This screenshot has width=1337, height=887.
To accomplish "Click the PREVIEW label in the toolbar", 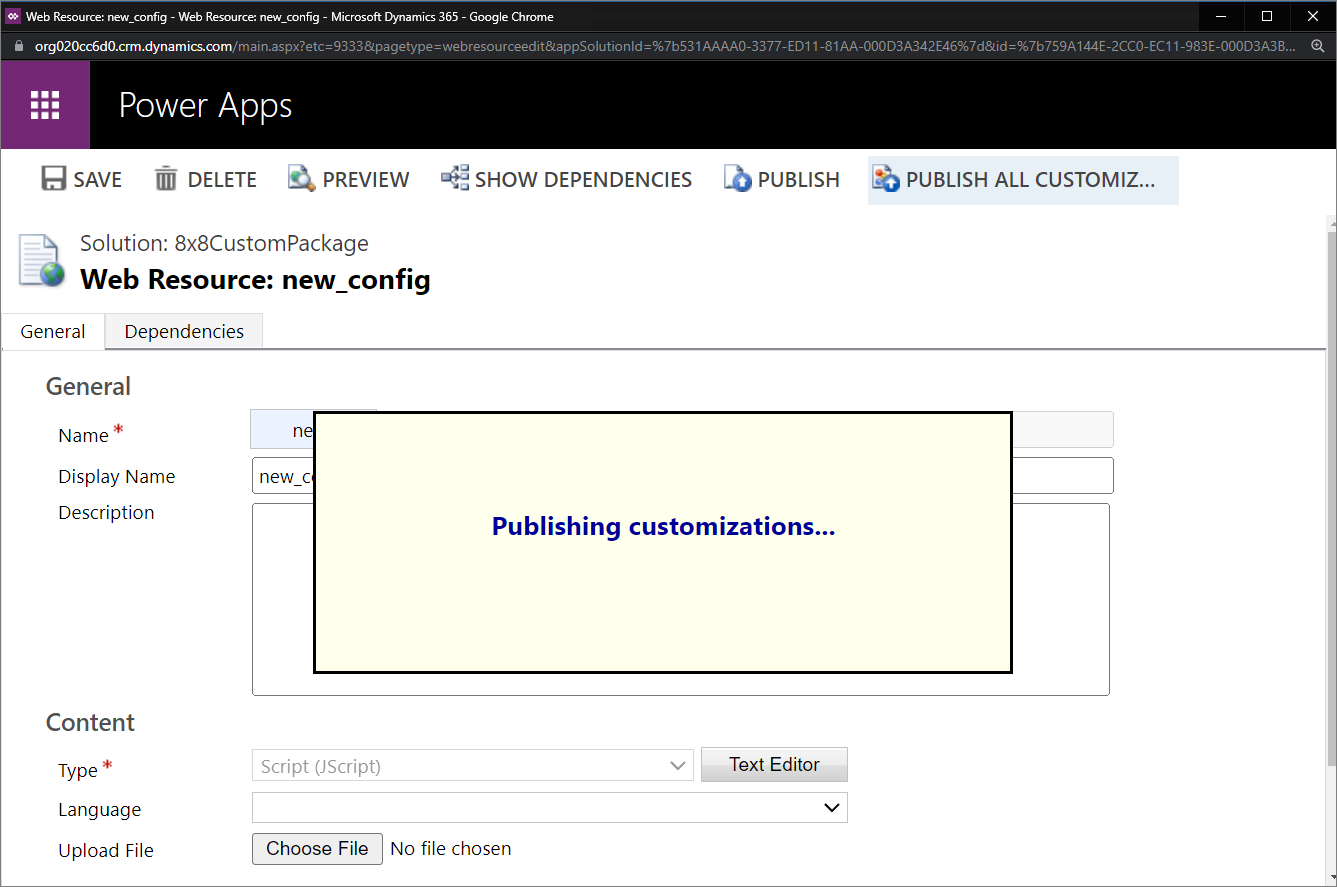I will (x=366, y=180).
